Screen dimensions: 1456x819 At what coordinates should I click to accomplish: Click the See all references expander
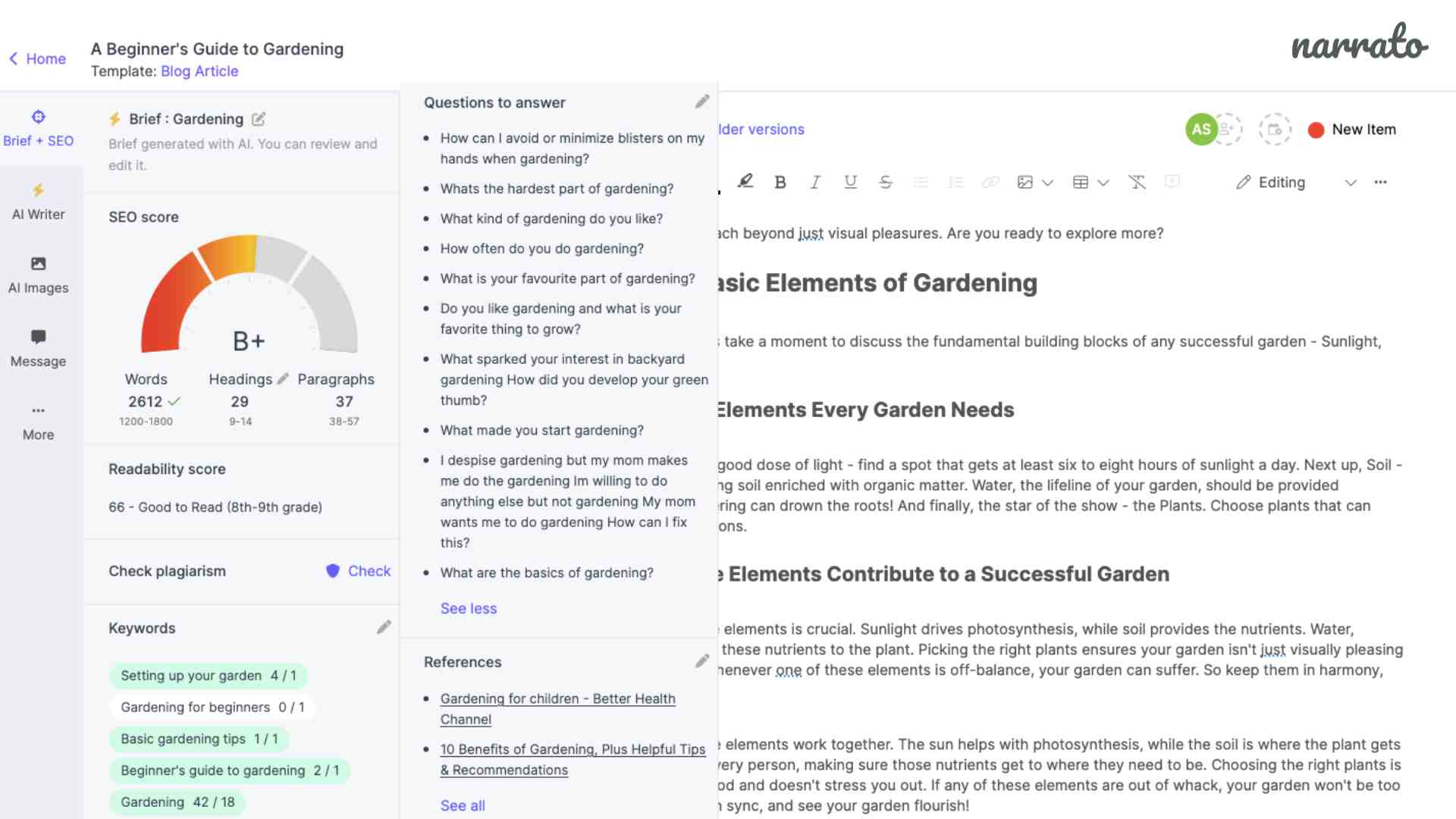click(461, 805)
